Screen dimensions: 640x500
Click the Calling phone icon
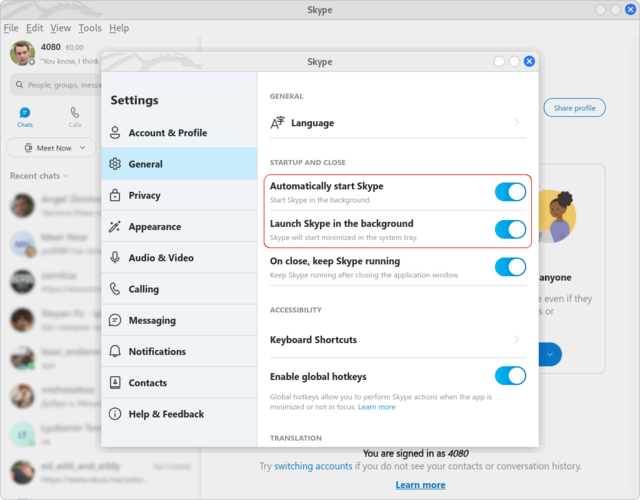(x=116, y=289)
